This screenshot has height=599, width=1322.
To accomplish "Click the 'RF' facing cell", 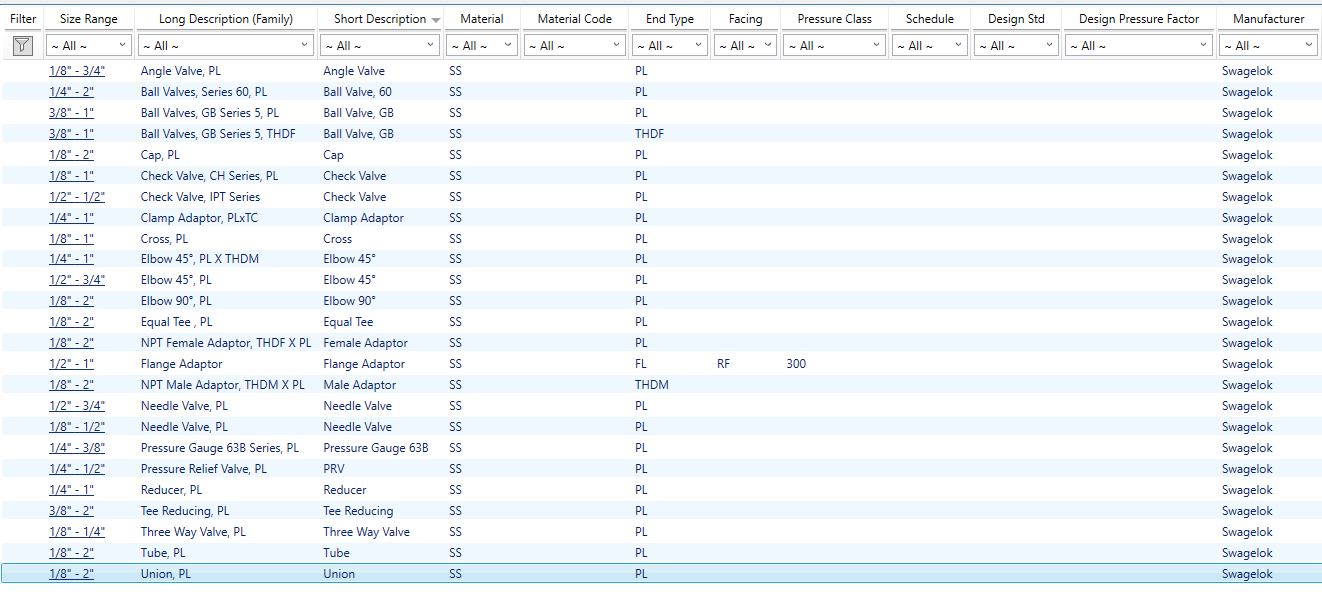I will 724,364.
